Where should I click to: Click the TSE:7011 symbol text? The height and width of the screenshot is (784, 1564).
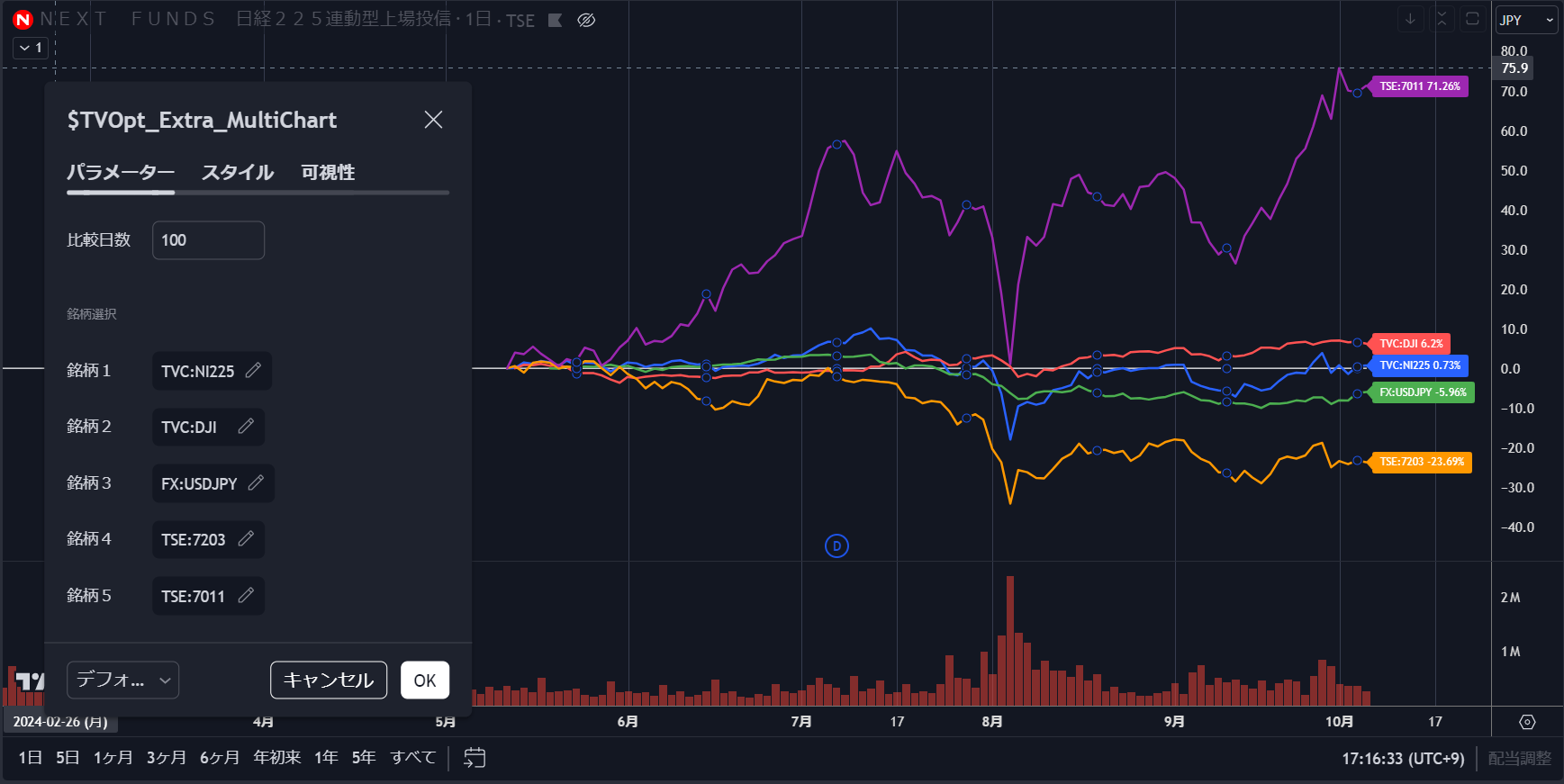tap(193, 596)
